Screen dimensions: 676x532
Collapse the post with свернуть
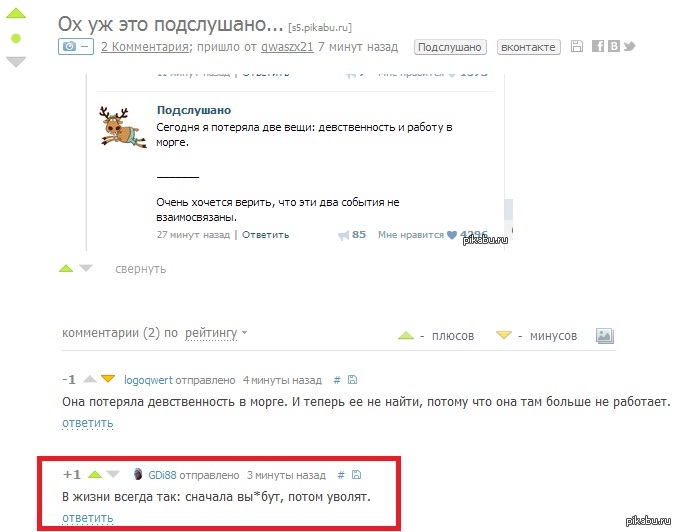pyautogui.click(x=141, y=269)
